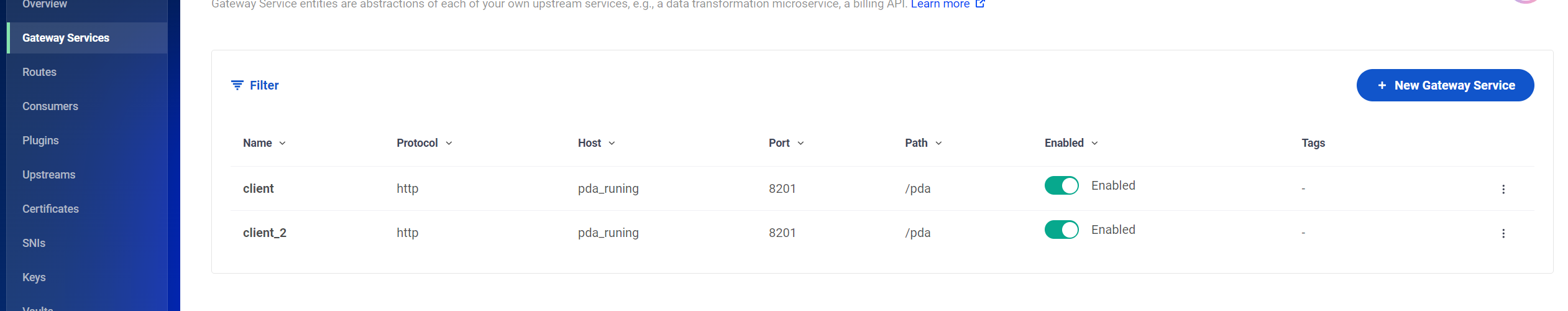
Task: Sort by Path column chevron
Action: (938, 143)
